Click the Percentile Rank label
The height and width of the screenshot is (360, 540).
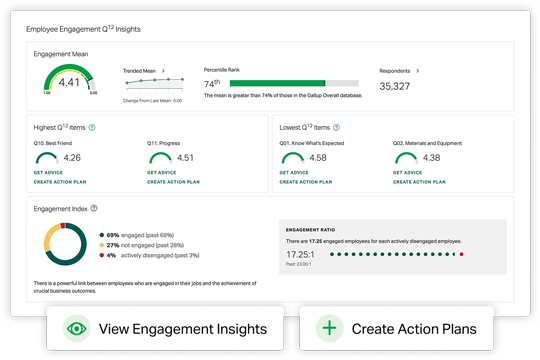pos(222,70)
